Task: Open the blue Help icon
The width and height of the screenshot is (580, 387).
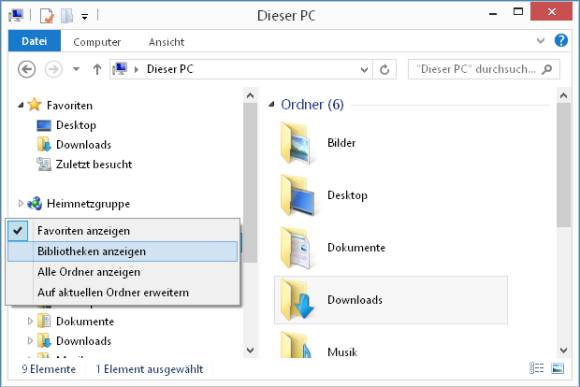Action: (x=561, y=40)
